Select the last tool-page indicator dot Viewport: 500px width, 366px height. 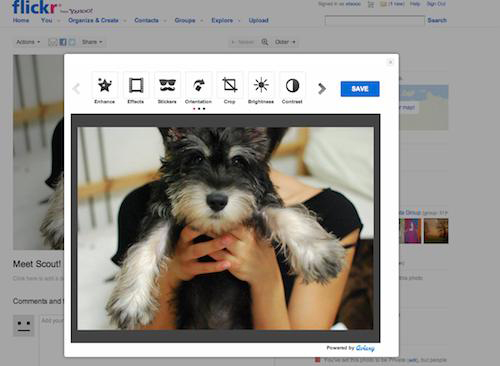pyautogui.click(x=204, y=109)
